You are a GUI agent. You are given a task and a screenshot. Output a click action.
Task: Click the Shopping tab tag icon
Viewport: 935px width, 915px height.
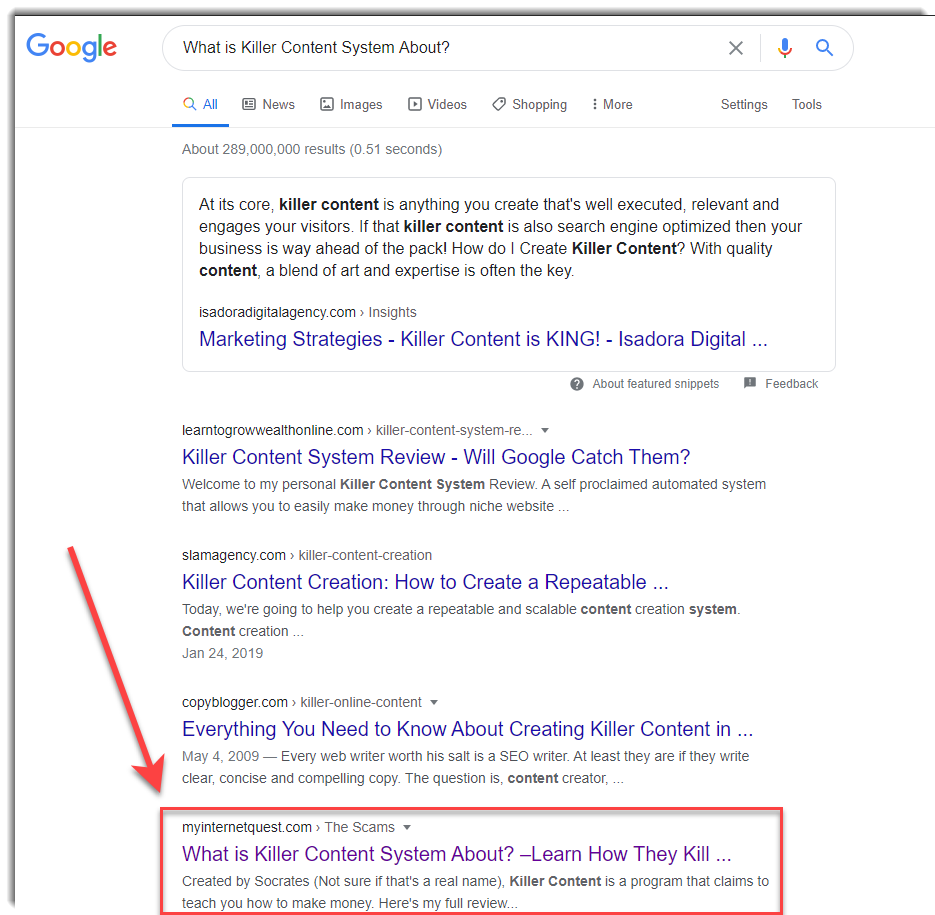pyautogui.click(x=499, y=104)
